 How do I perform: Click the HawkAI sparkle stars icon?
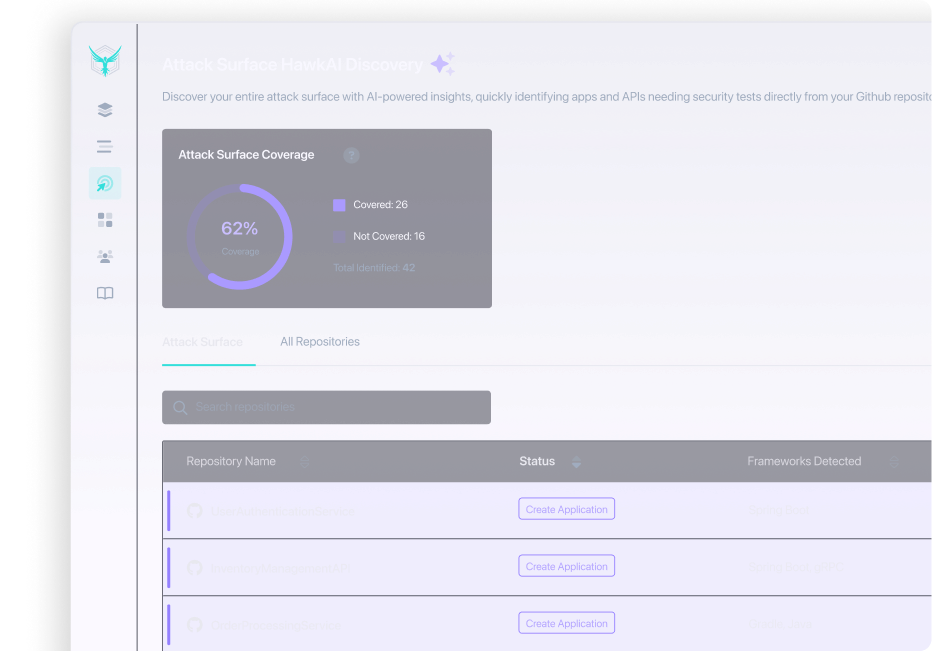point(442,65)
